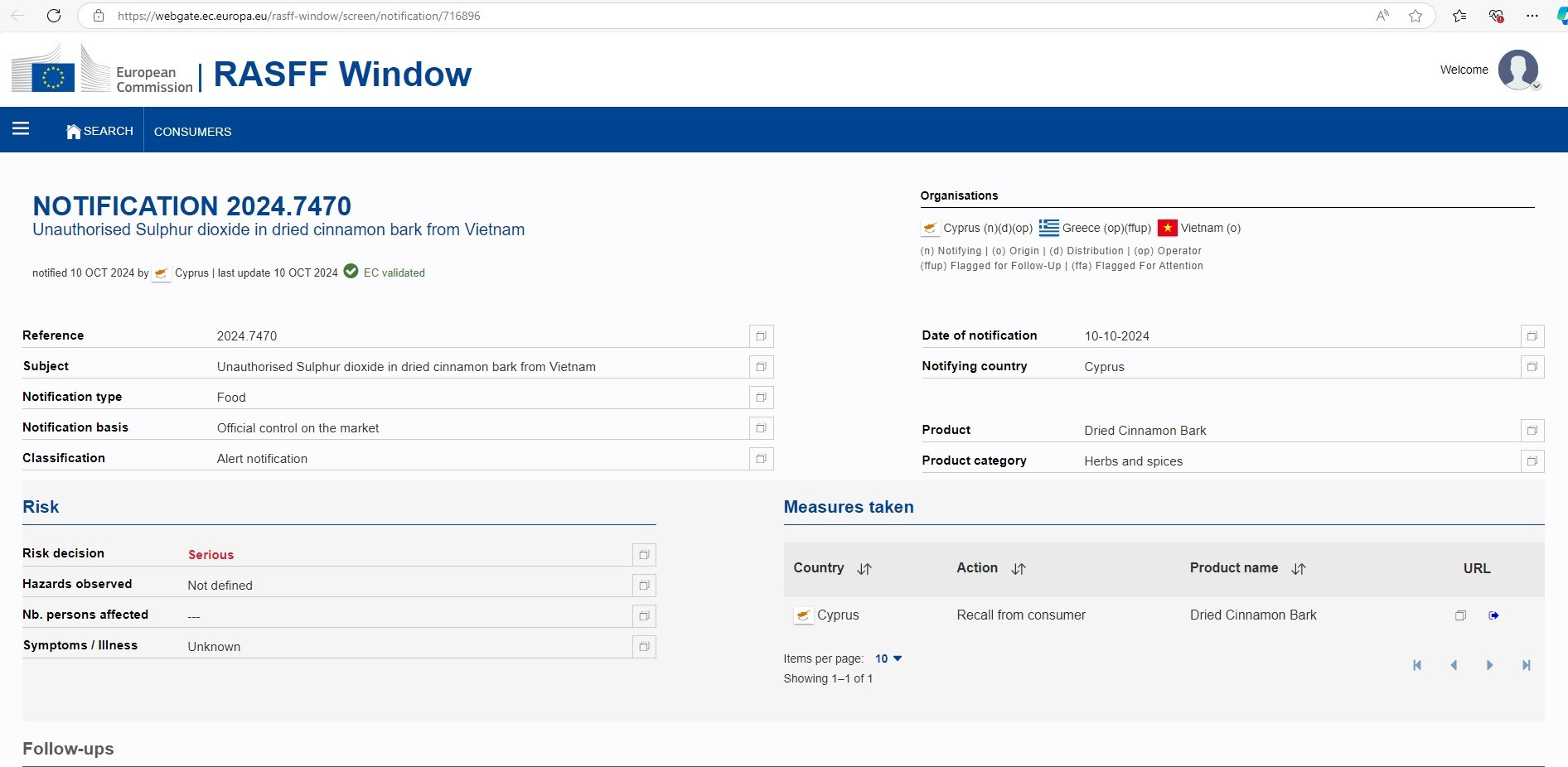
Task: Add page to browser favorites
Action: [x=1416, y=16]
